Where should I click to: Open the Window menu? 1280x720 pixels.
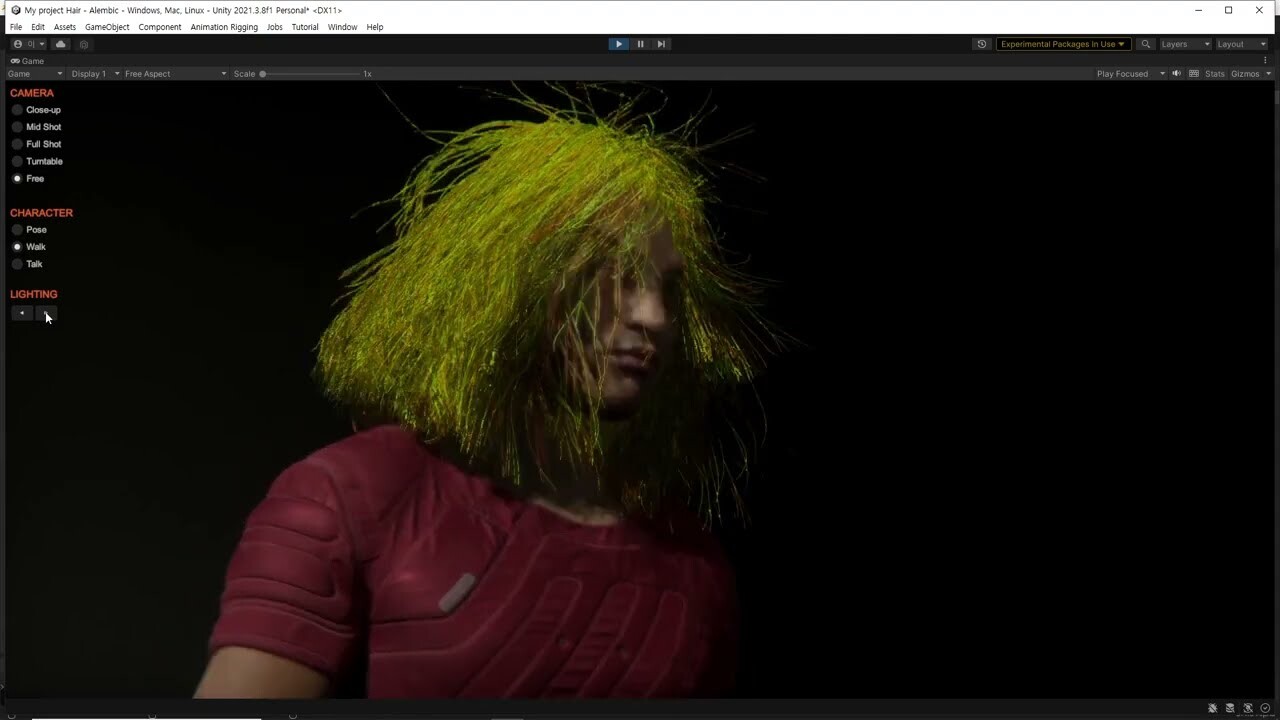342,27
